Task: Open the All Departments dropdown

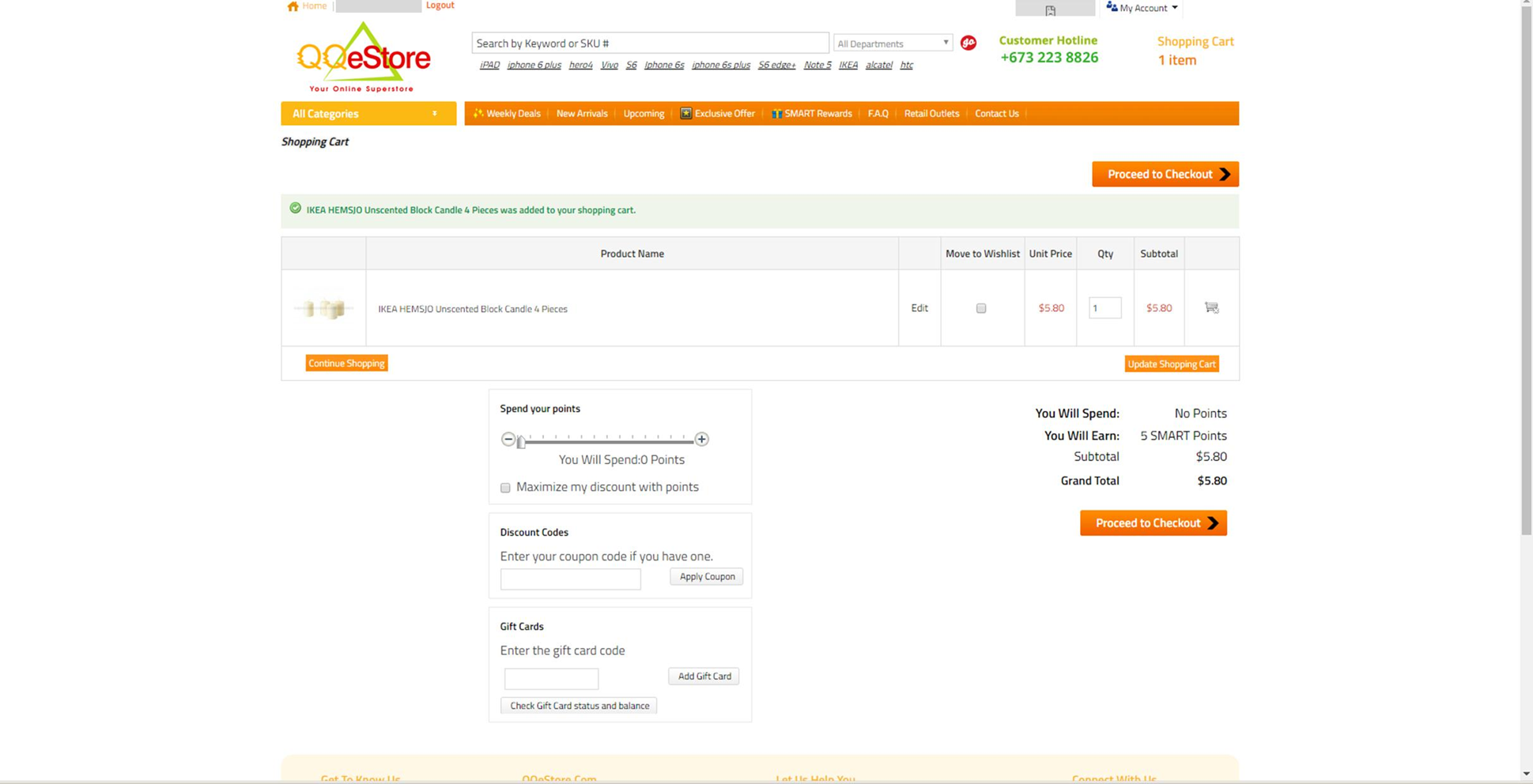Action: (893, 43)
